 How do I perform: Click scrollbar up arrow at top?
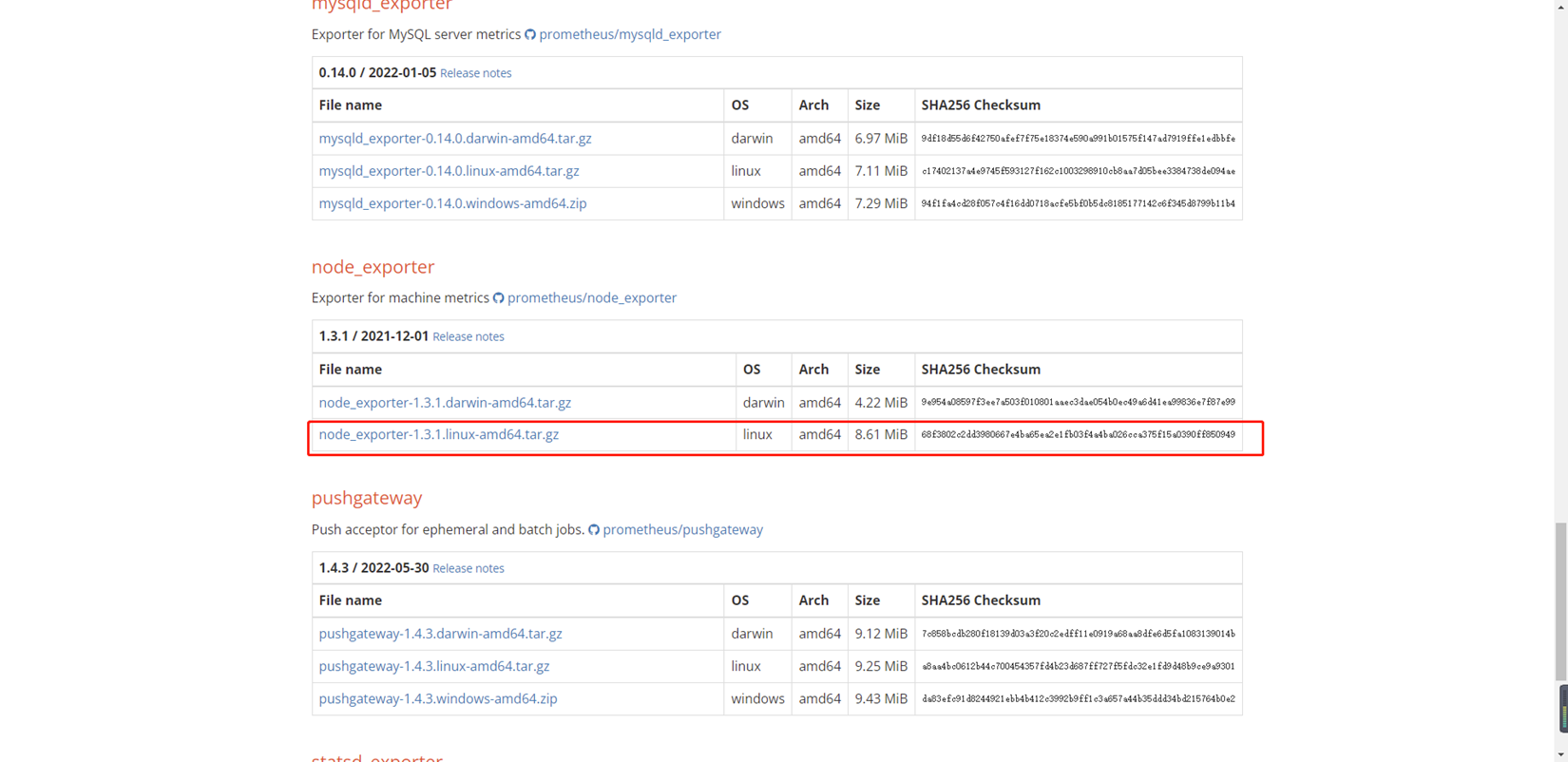click(1560, 6)
